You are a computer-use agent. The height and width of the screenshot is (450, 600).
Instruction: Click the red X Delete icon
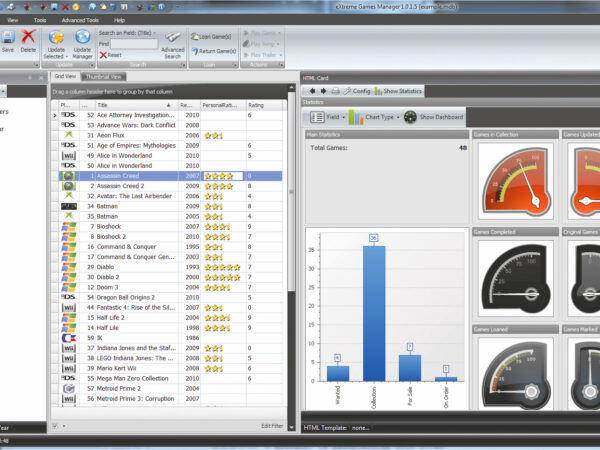point(28,36)
